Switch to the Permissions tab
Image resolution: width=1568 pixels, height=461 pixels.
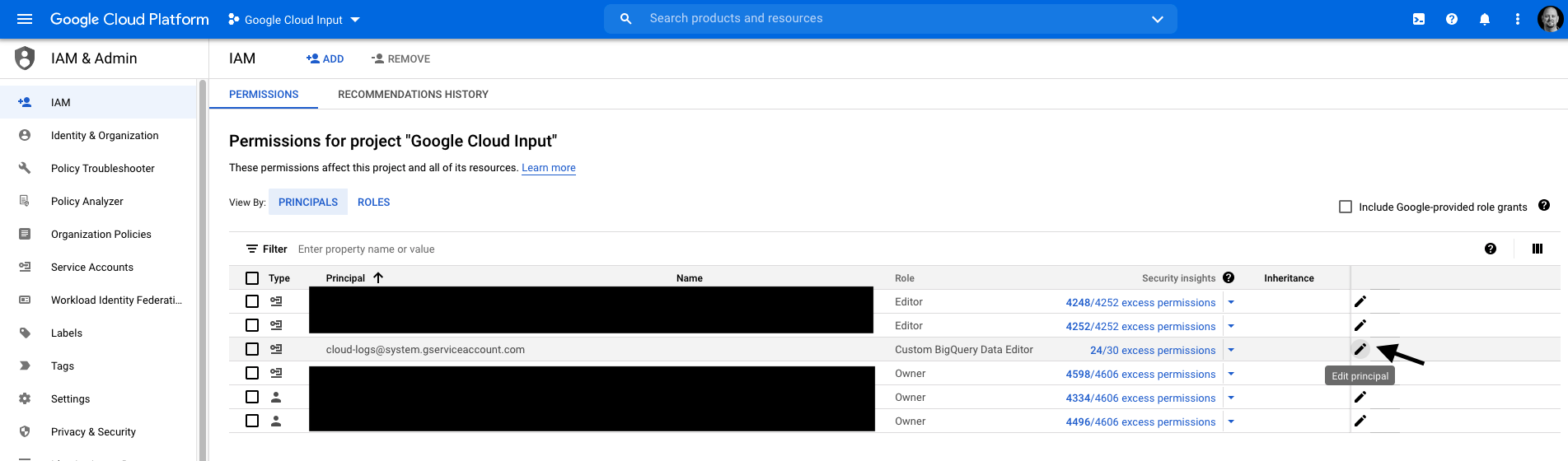(x=264, y=94)
